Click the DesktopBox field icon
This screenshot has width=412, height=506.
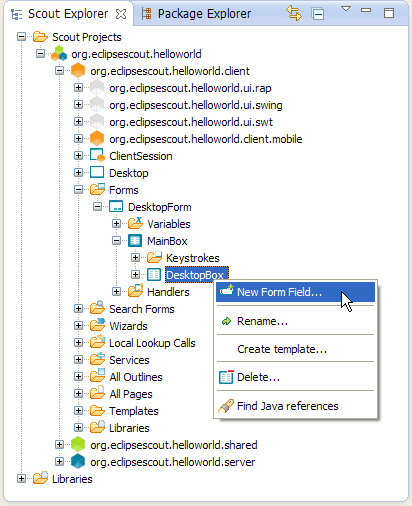point(154,275)
